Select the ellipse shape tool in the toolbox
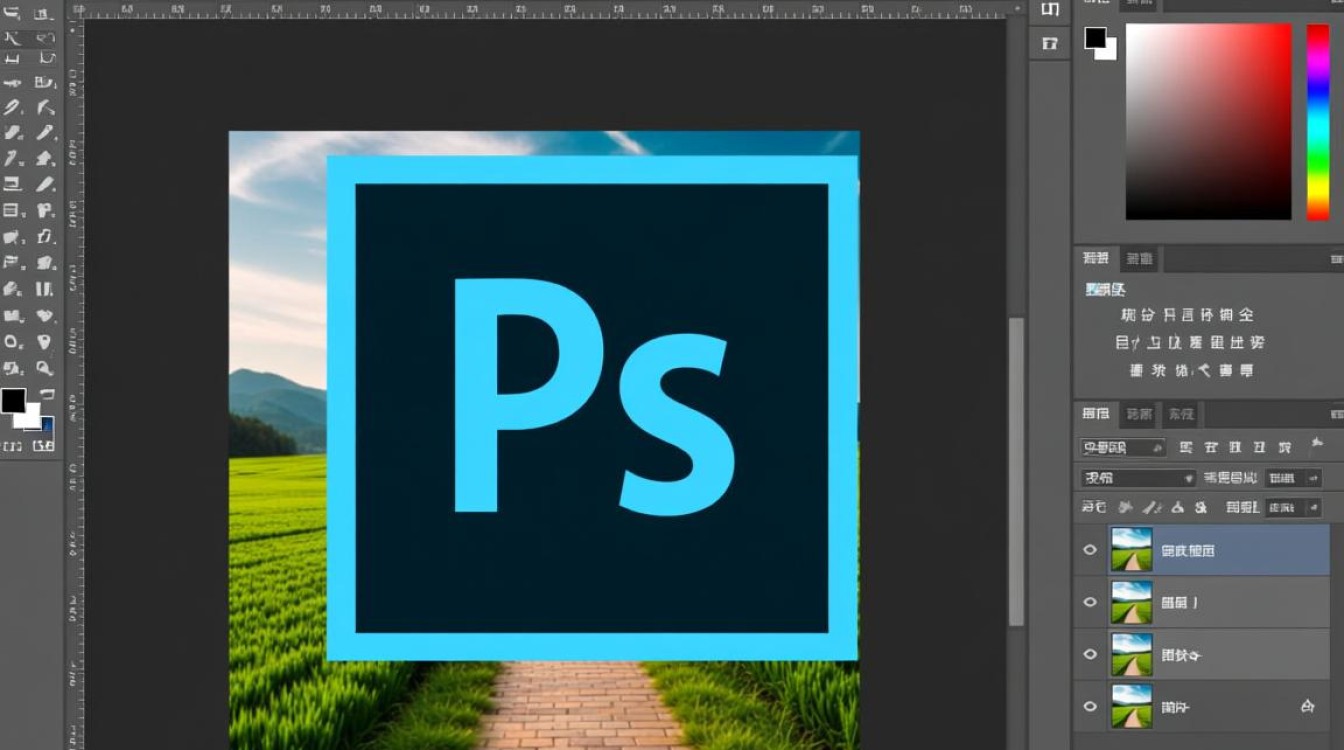The height and width of the screenshot is (750, 1344). click(x=13, y=341)
